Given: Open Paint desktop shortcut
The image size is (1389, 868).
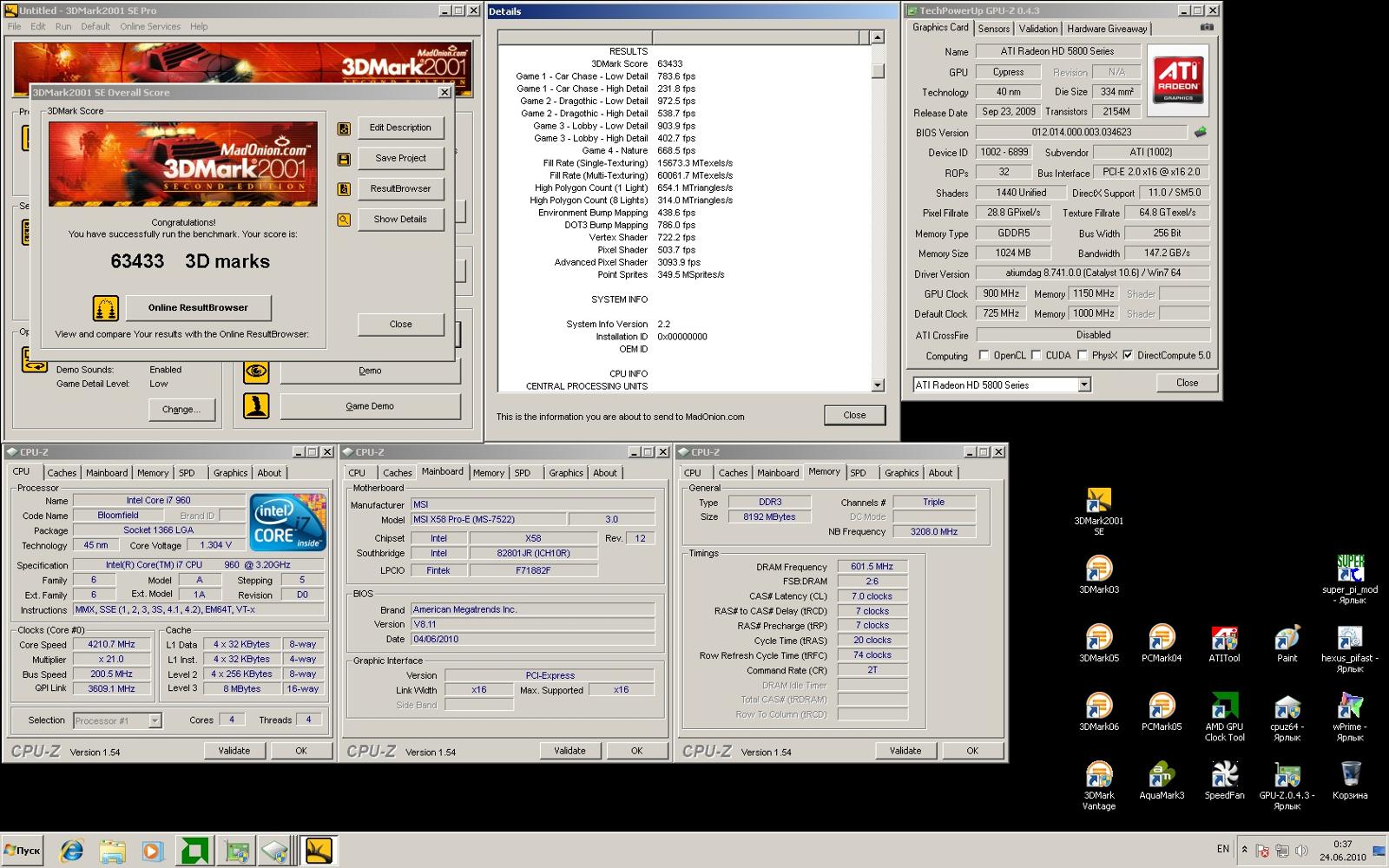Looking at the screenshot, I should coord(1287,643).
